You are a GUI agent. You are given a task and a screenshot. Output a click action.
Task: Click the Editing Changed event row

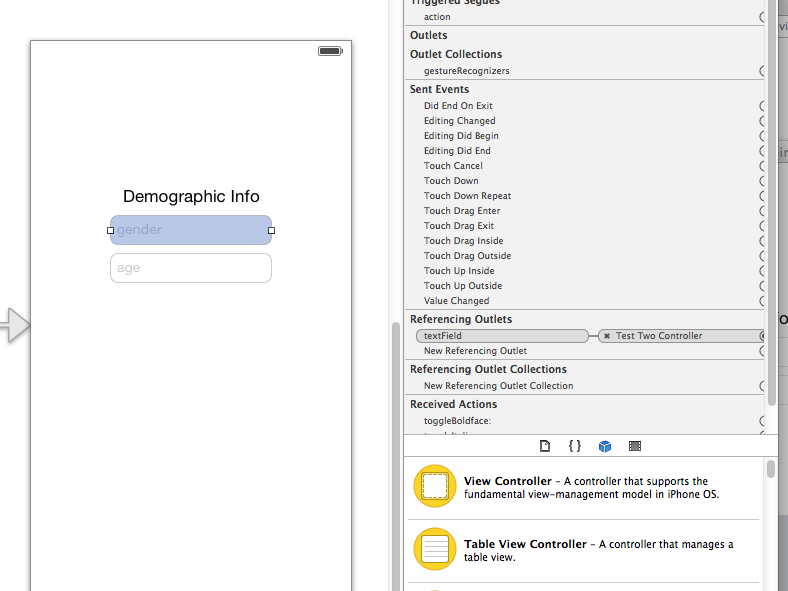(x=585, y=121)
